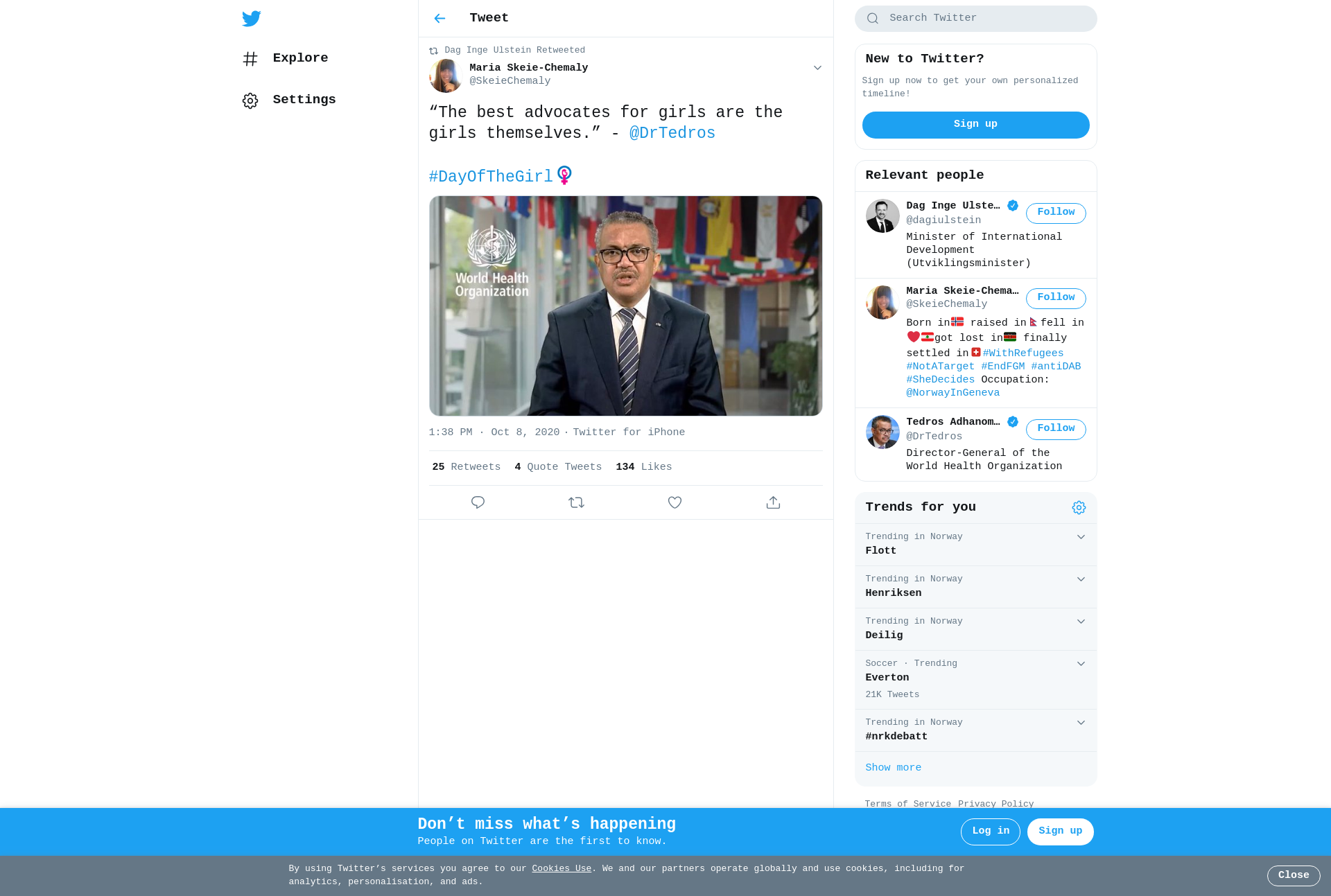The height and width of the screenshot is (896, 1331).
Task: Follow Maria Skeie-Chemaly
Action: (x=1056, y=298)
